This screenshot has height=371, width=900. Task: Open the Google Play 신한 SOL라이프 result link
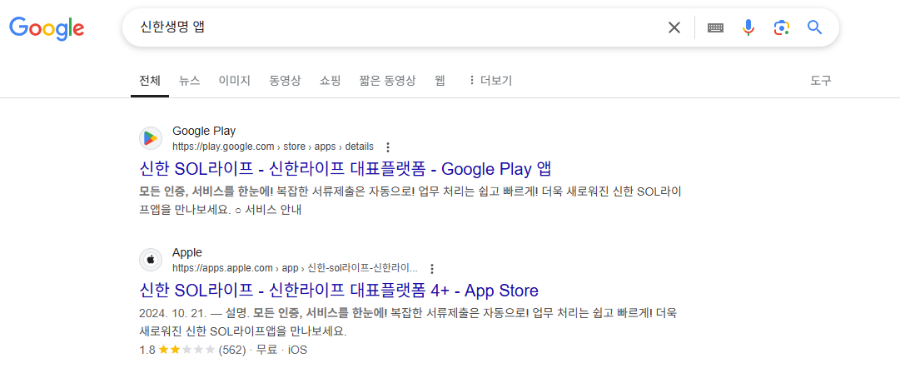pos(345,168)
